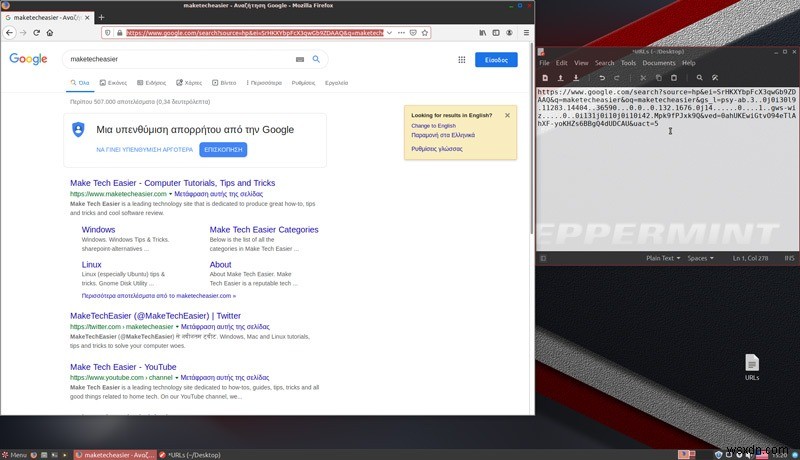Bookmark this page with star icon
The width and height of the screenshot is (800, 460).
click(x=424, y=33)
